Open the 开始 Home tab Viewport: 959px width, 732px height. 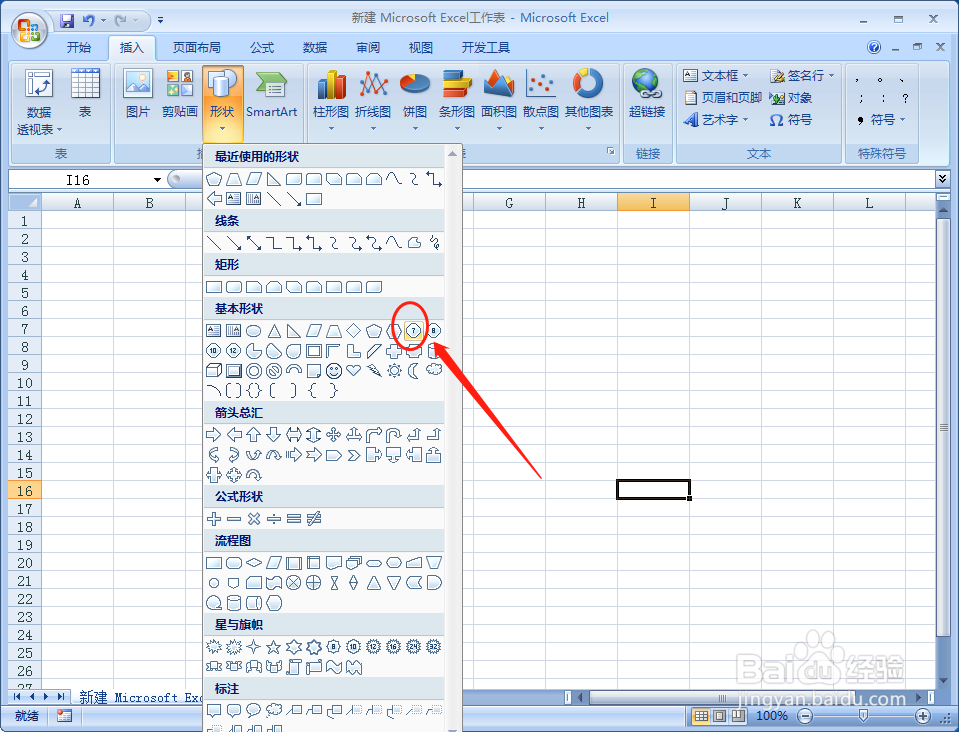pos(79,48)
